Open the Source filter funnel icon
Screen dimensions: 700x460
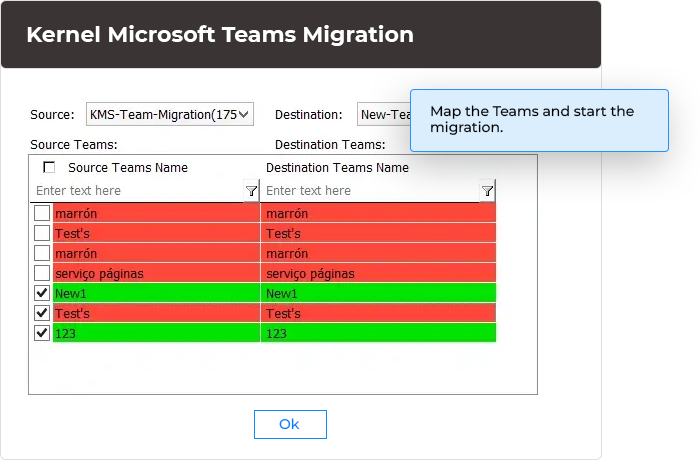[x=251, y=191]
